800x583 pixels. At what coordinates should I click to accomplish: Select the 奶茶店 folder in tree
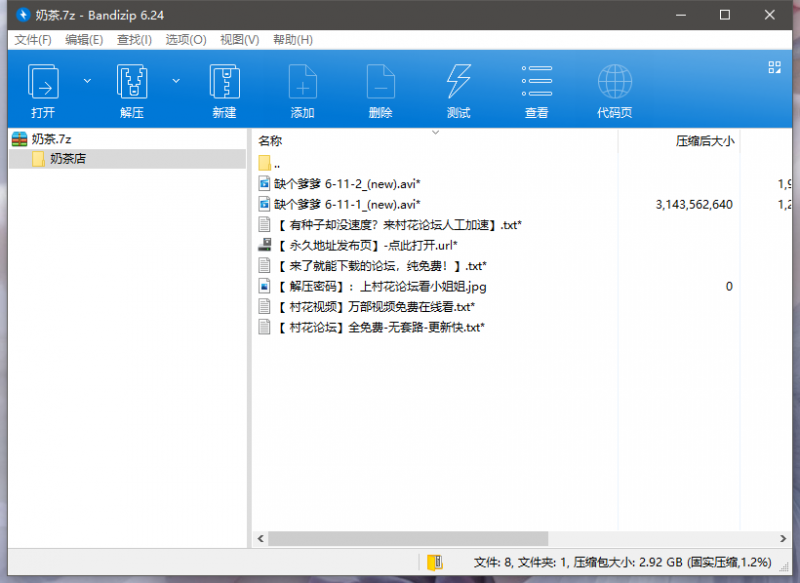point(68,159)
